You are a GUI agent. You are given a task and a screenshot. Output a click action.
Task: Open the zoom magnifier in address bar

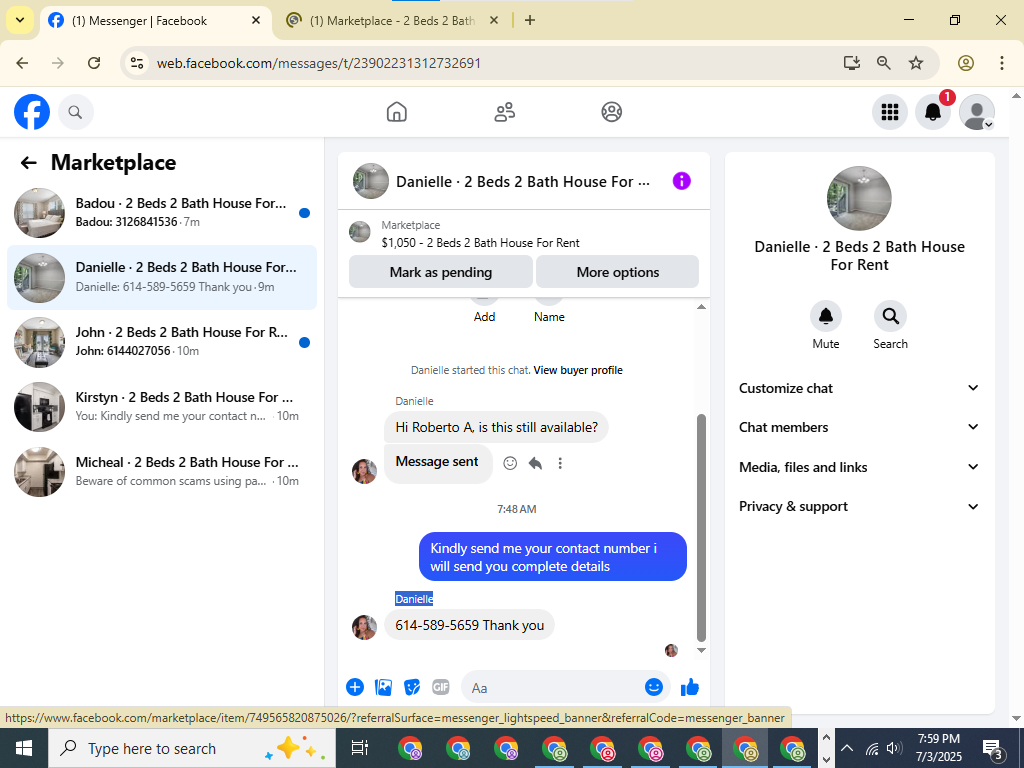[884, 63]
